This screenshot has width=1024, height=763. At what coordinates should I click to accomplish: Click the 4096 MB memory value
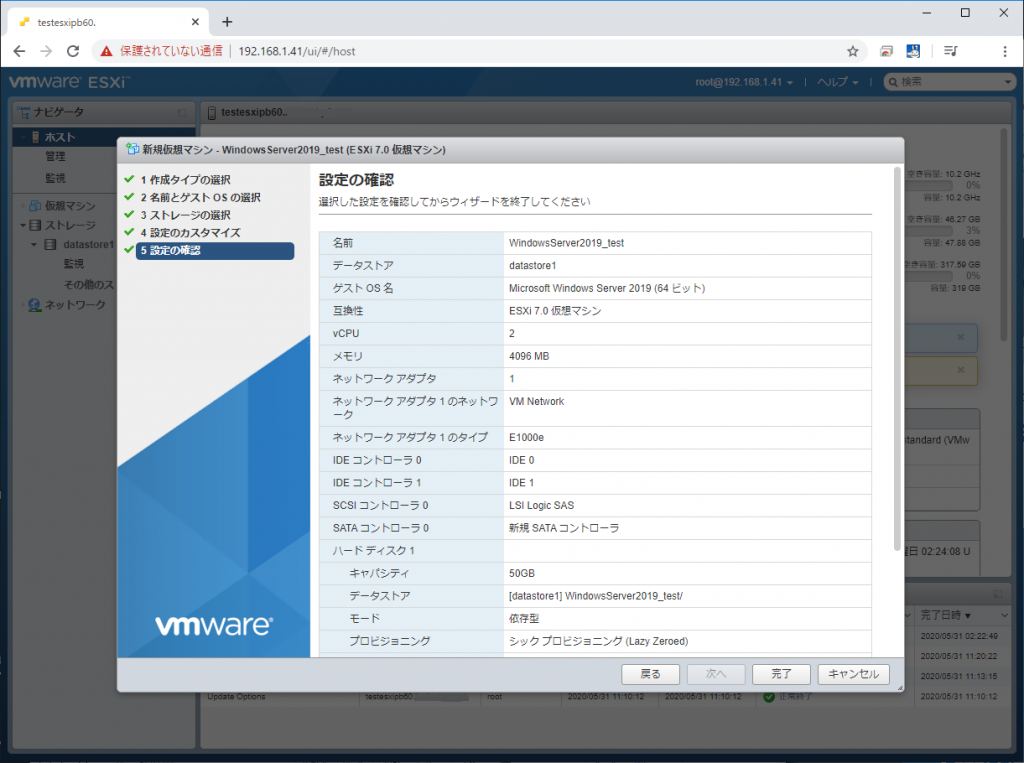(x=529, y=356)
